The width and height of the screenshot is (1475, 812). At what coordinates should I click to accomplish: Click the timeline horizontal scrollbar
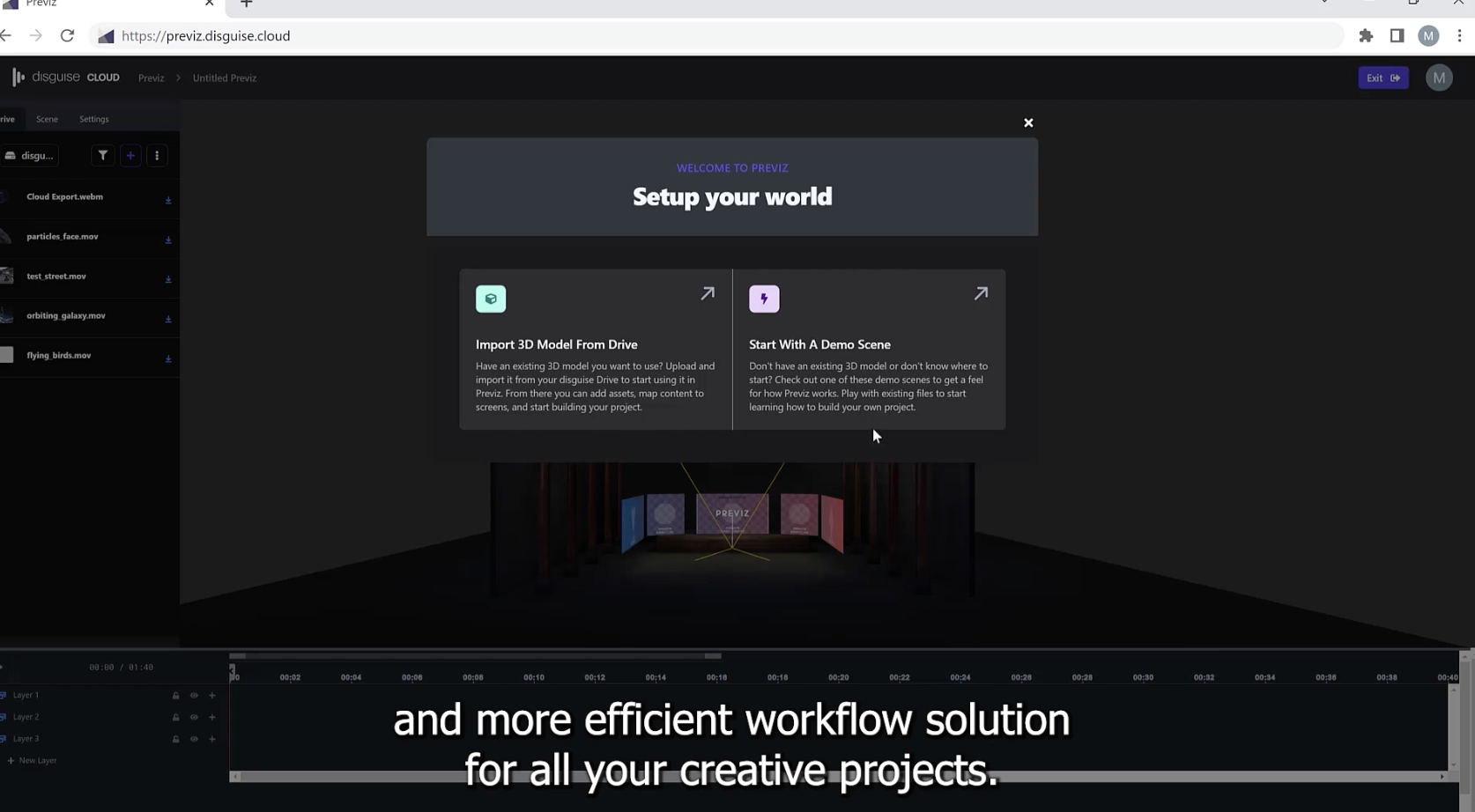click(x=838, y=776)
